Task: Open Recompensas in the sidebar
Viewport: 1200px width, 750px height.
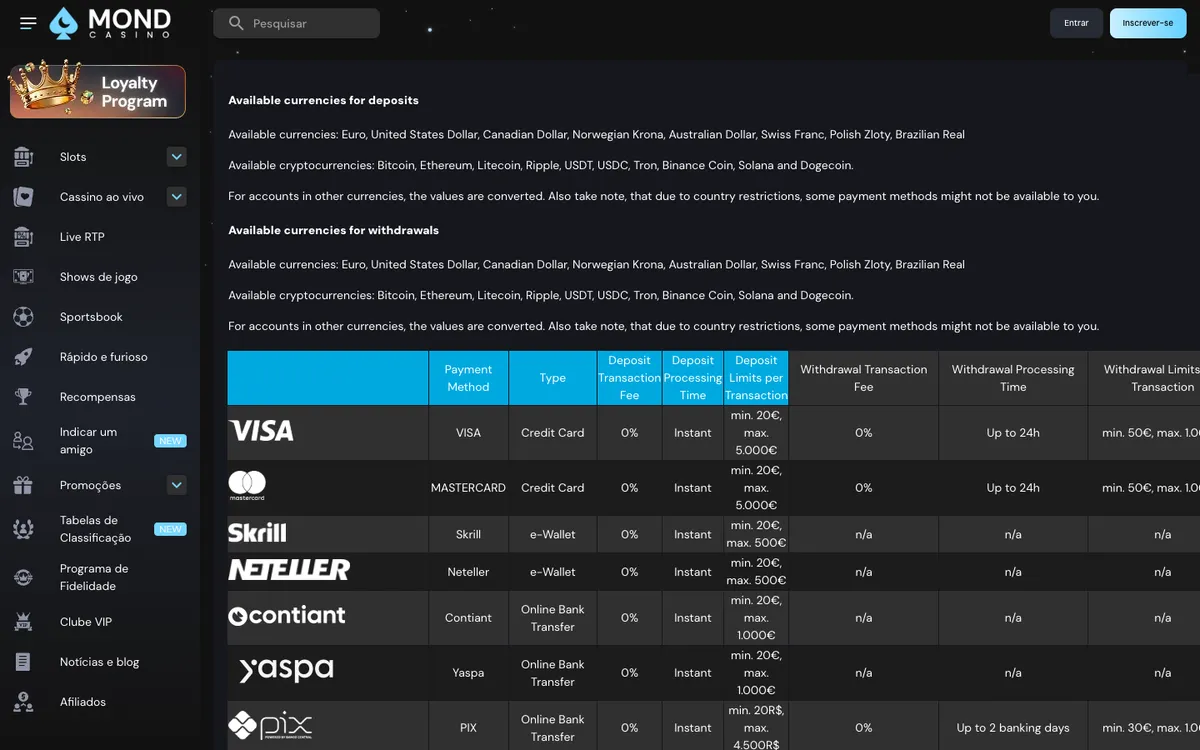Action: [97, 397]
